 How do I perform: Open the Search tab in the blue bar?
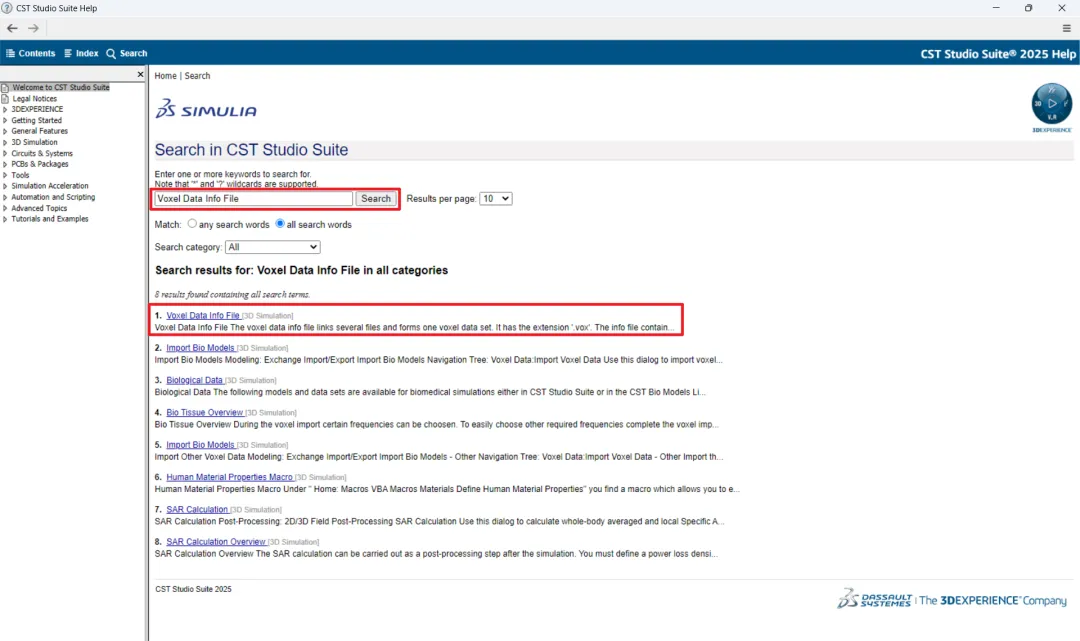(127, 53)
